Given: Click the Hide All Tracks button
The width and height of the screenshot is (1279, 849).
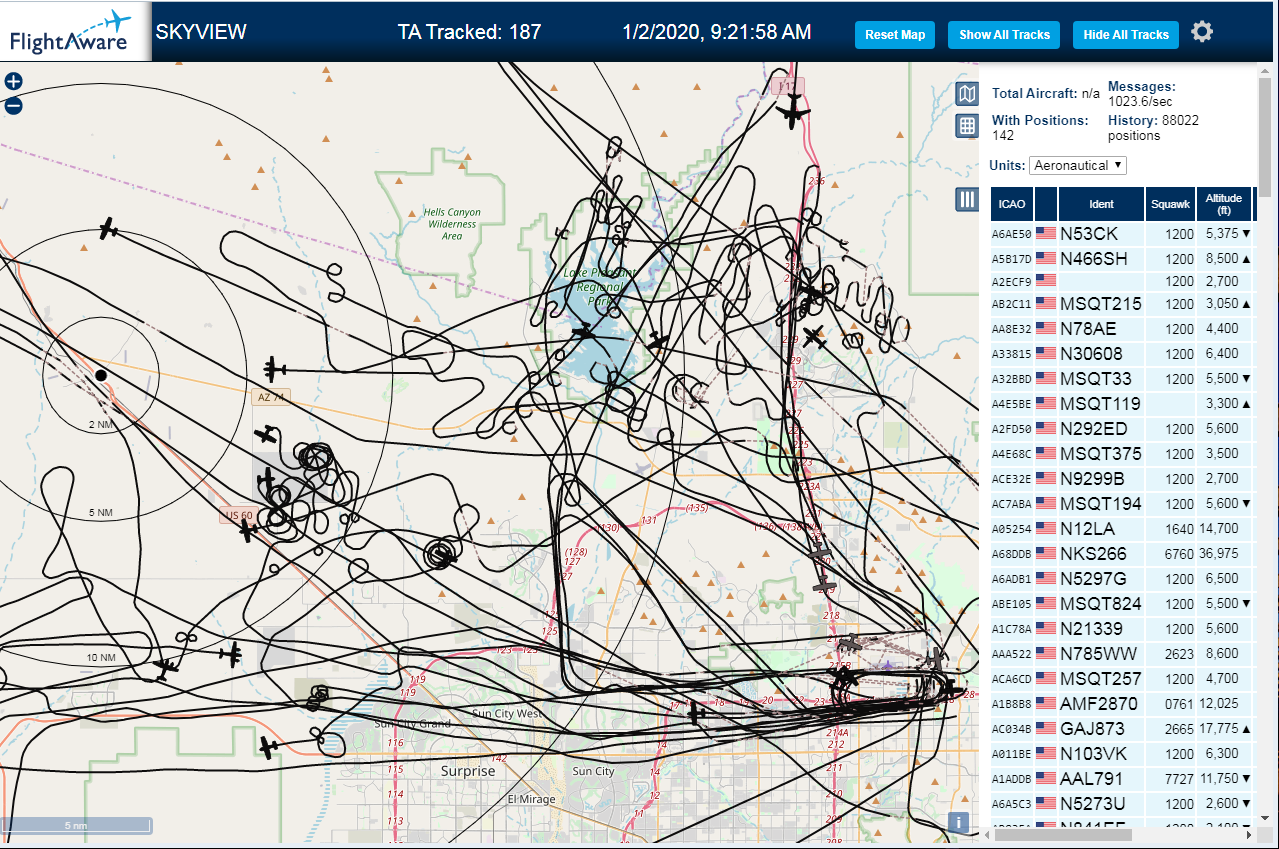Looking at the screenshot, I should coord(1126,34).
